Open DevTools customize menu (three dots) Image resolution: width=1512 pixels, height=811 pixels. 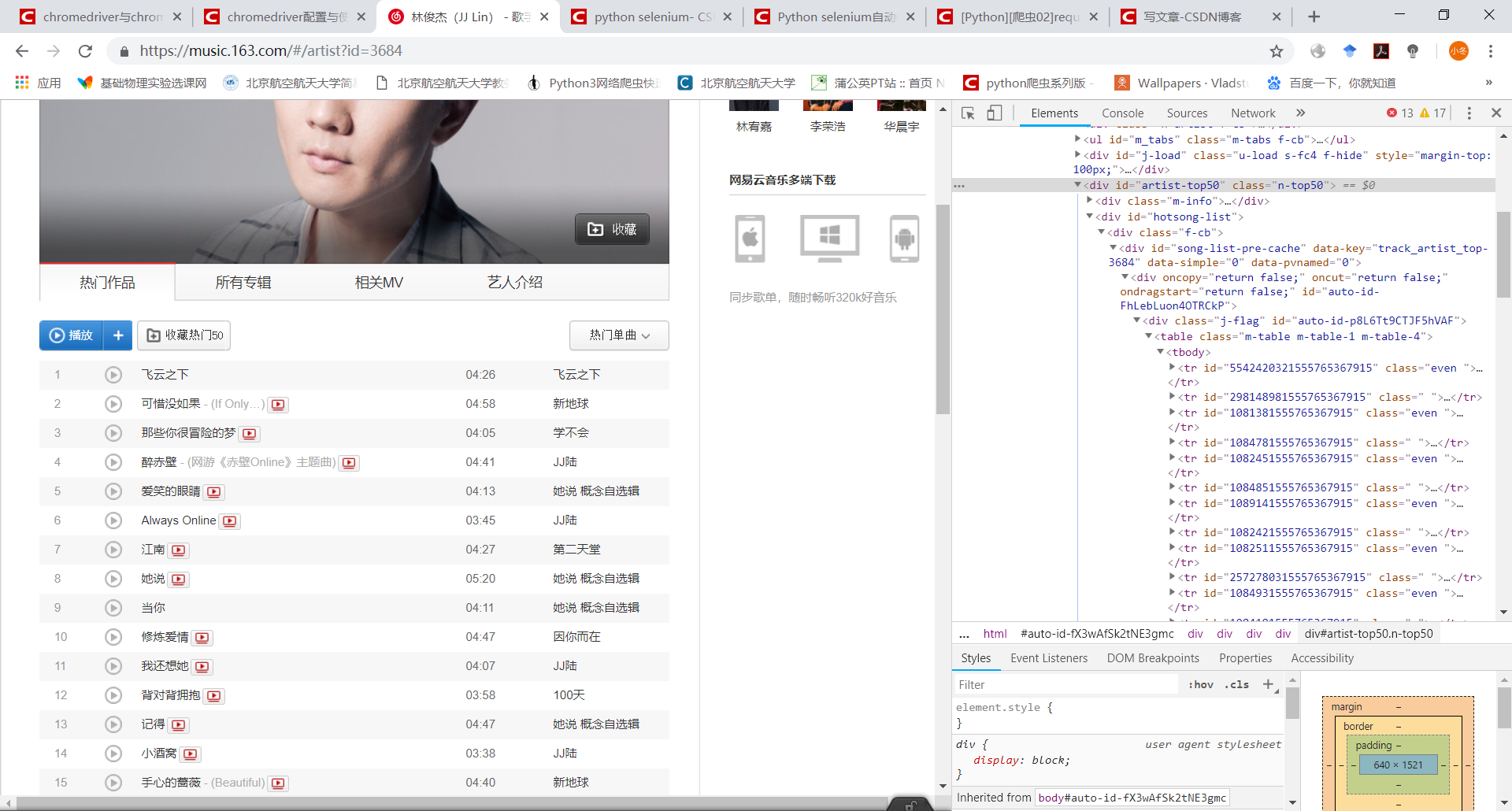[x=1469, y=113]
